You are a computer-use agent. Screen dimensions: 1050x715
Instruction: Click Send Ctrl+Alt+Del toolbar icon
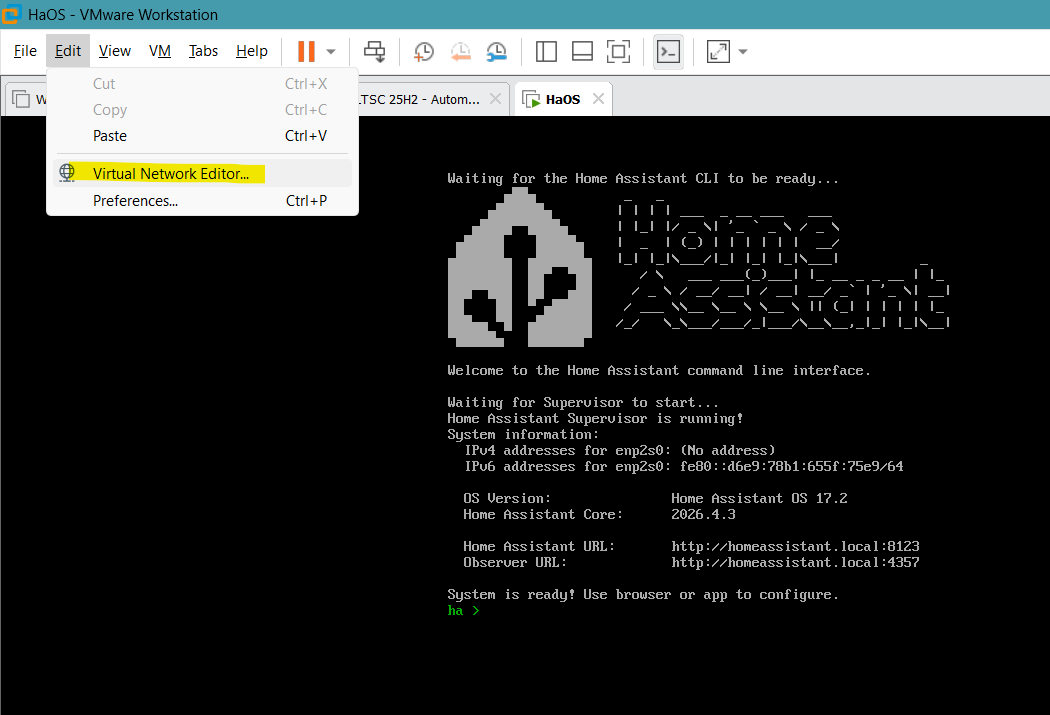pyautogui.click(x=374, y=52)
